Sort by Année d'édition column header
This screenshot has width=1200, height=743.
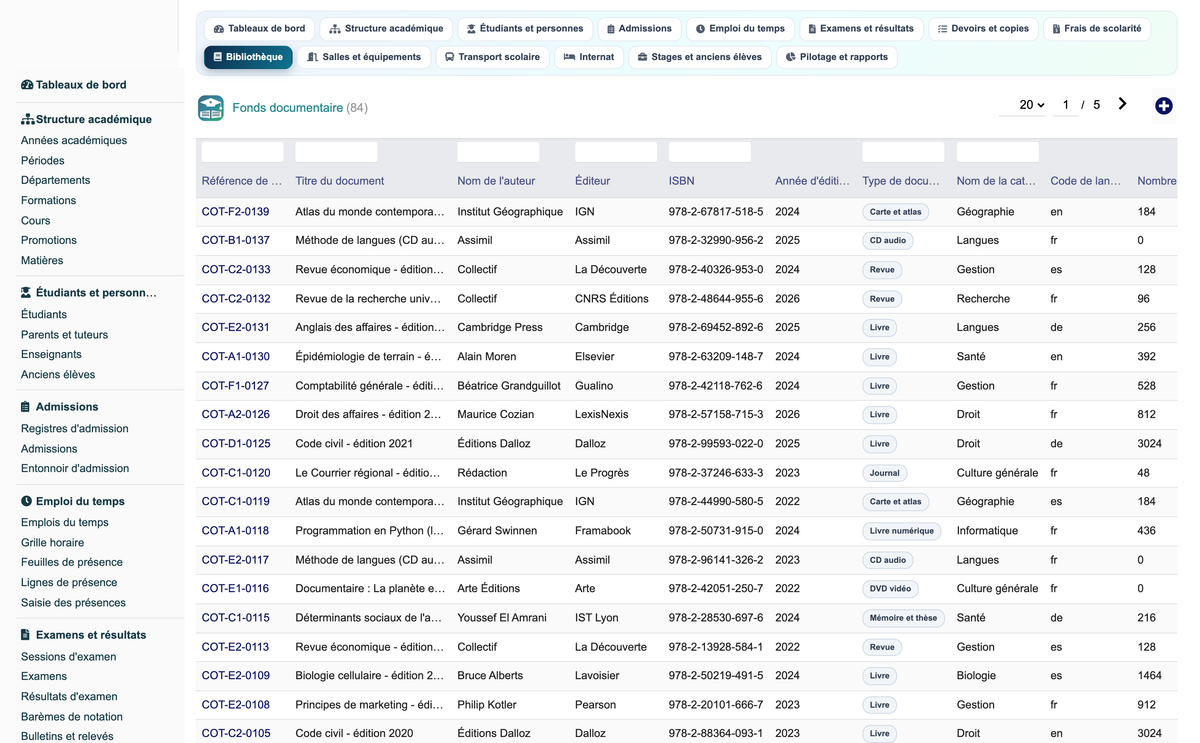coord(812,181)
